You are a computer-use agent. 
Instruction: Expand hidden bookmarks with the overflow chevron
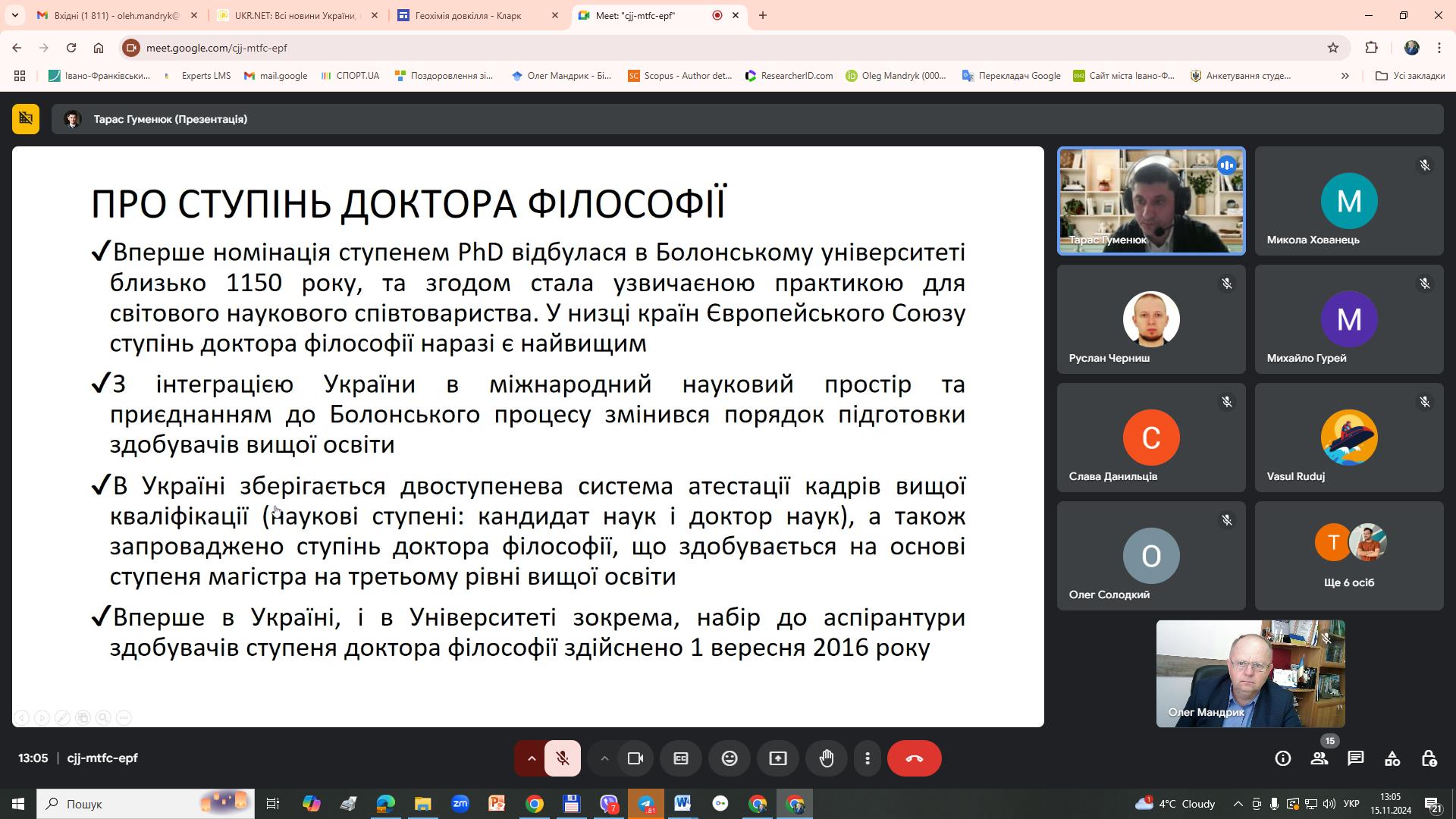point(1345,76)
